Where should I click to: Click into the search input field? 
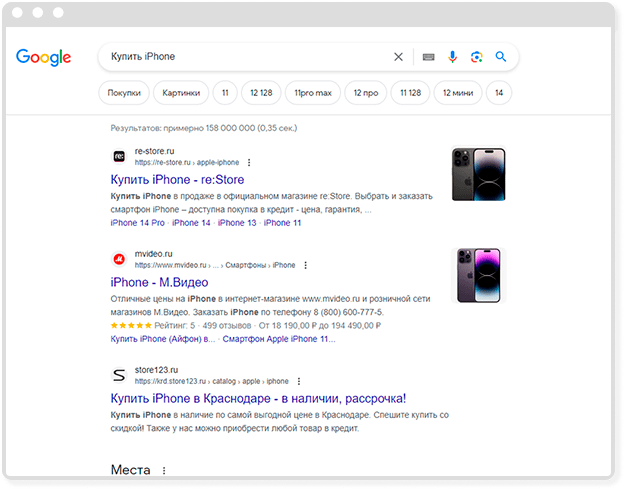tap(250, 57)
